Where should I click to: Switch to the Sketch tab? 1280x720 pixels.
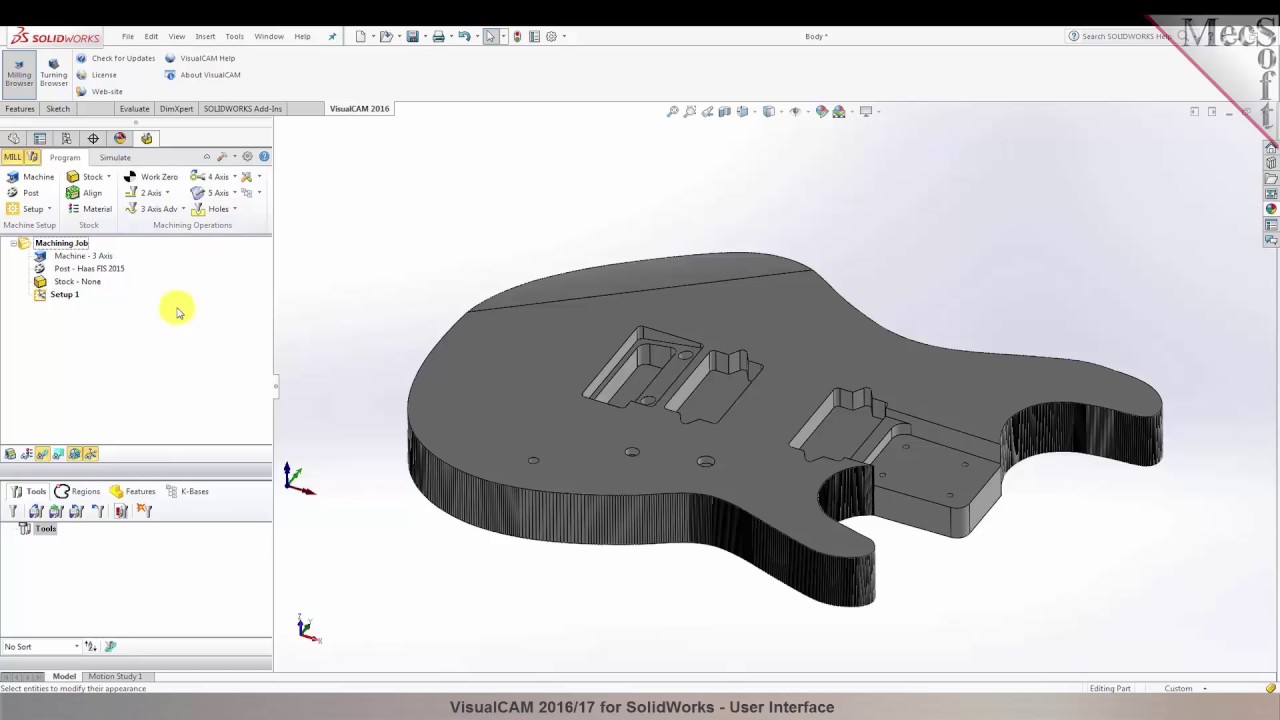pyautogui.click(x=58, y=108)
